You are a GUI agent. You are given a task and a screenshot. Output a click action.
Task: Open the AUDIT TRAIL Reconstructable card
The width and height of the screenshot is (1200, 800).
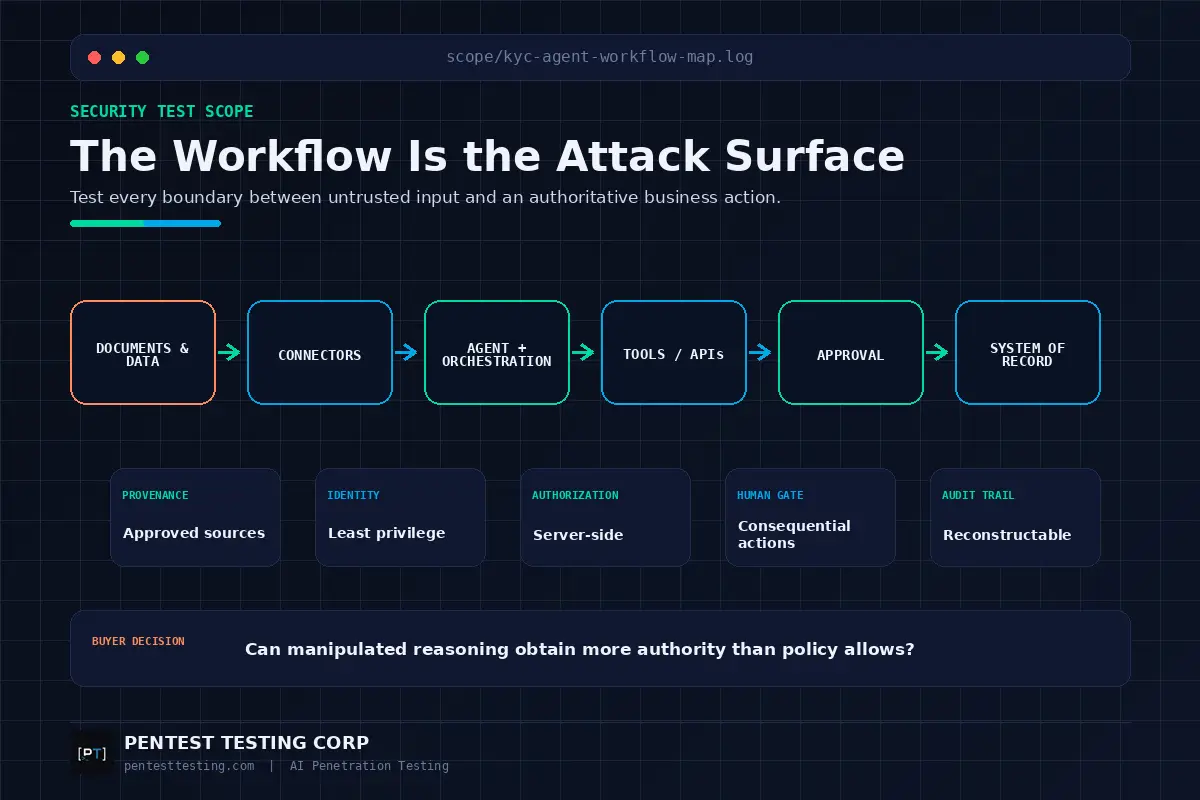tap(1015, 517)
